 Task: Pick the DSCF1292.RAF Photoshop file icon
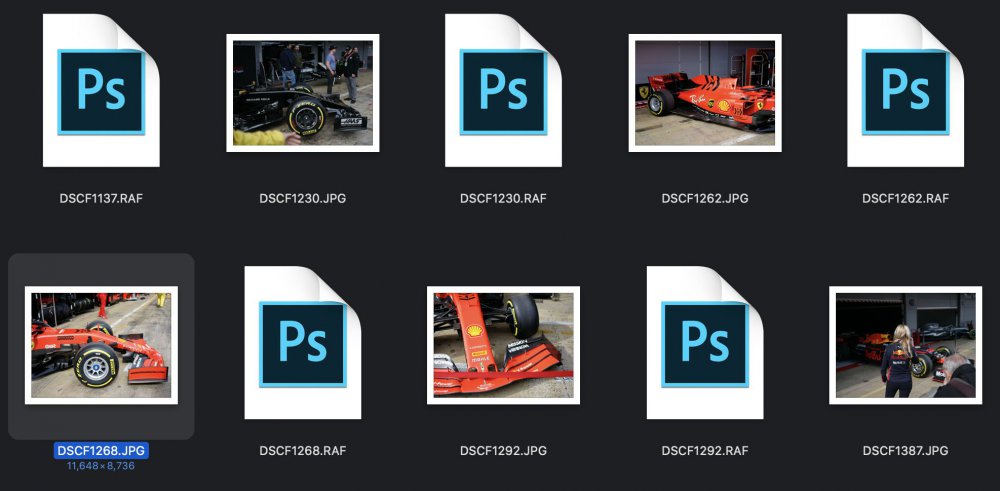[x=704, y=343]
